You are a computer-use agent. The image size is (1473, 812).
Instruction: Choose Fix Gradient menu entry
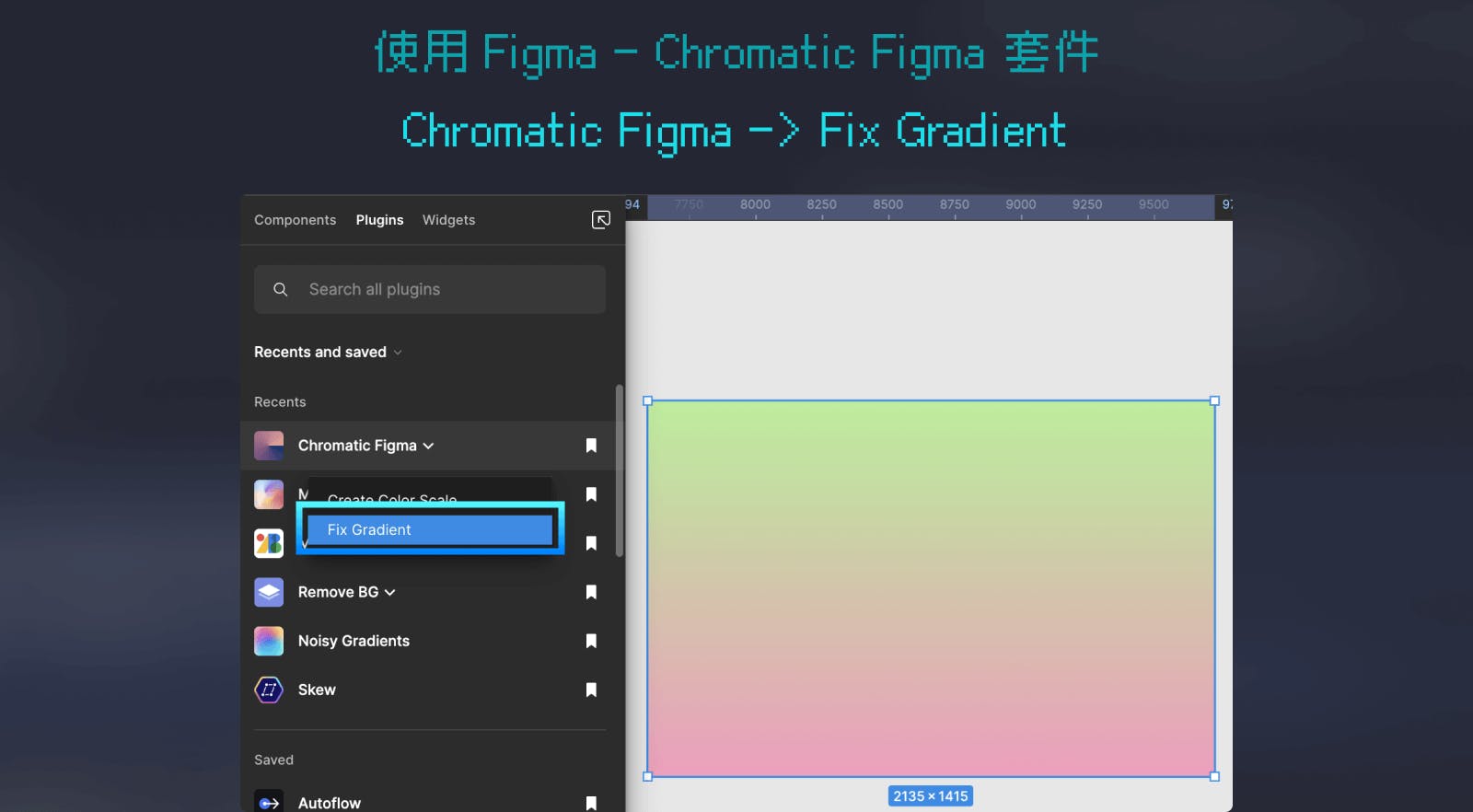coord(430,529)
